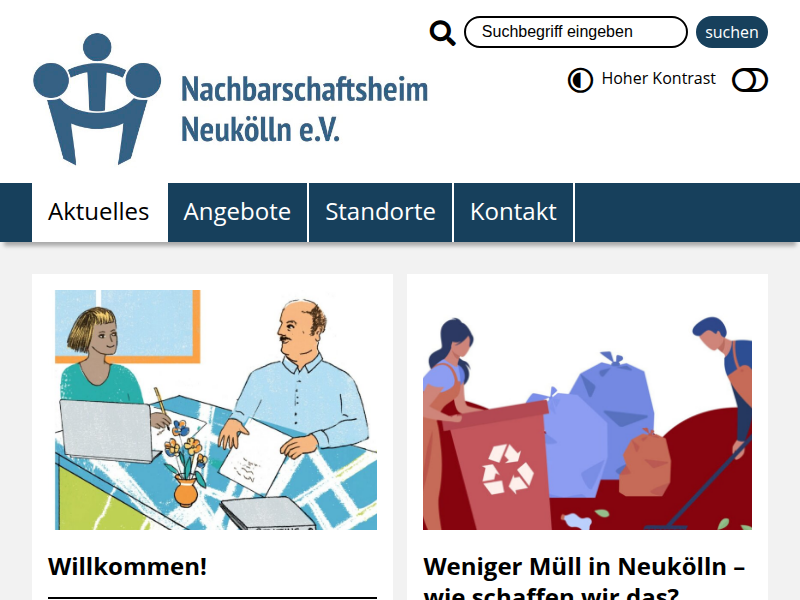Viewport: 800px width, 600px height.
Task: Click the suchen button
Action: (x=732, y=32)
